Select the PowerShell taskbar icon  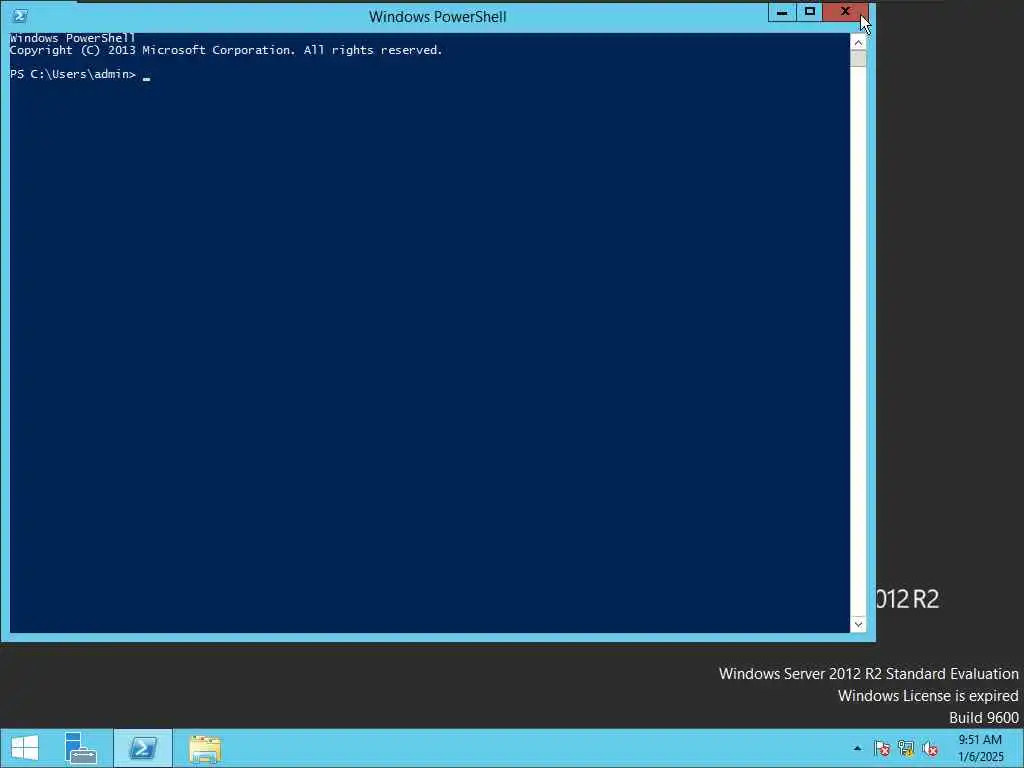143,748
